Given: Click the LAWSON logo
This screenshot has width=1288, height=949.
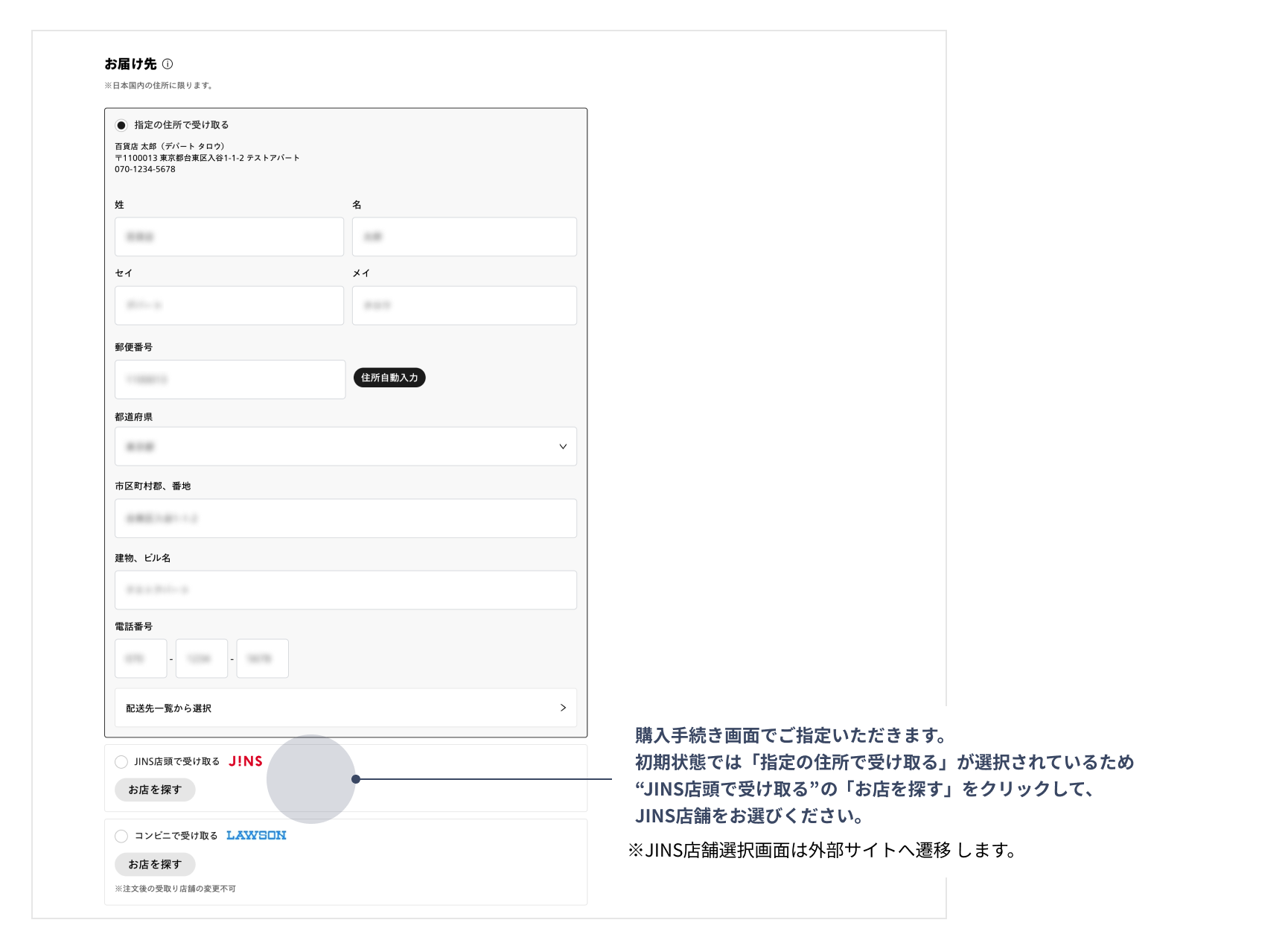Looking at the screenshot, I should click(x=256, y=836).
